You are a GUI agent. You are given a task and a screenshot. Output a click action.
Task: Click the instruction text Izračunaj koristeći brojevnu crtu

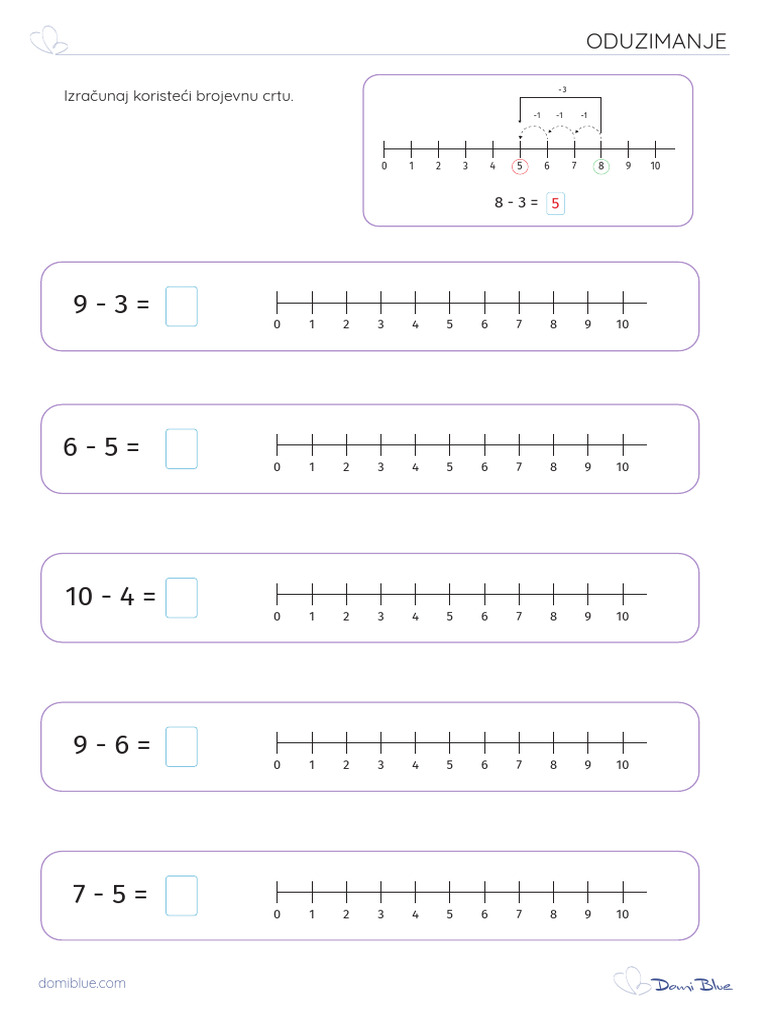[179, 96]
